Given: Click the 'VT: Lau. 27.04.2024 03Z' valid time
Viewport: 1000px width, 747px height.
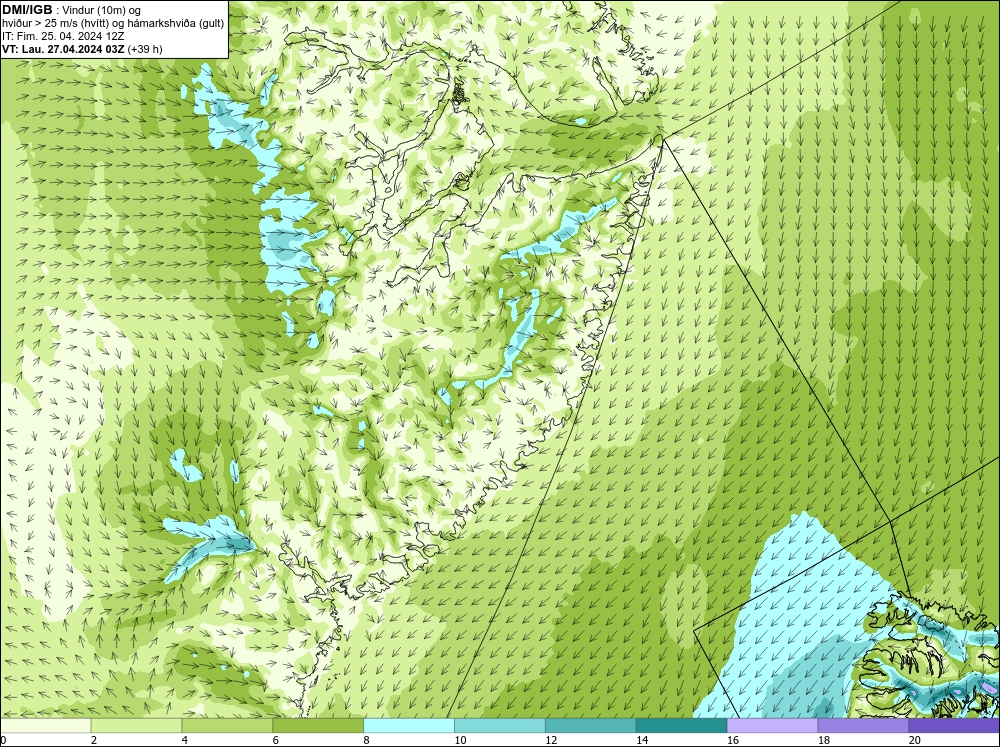Looking at the screenshot, I should (64, 49).
